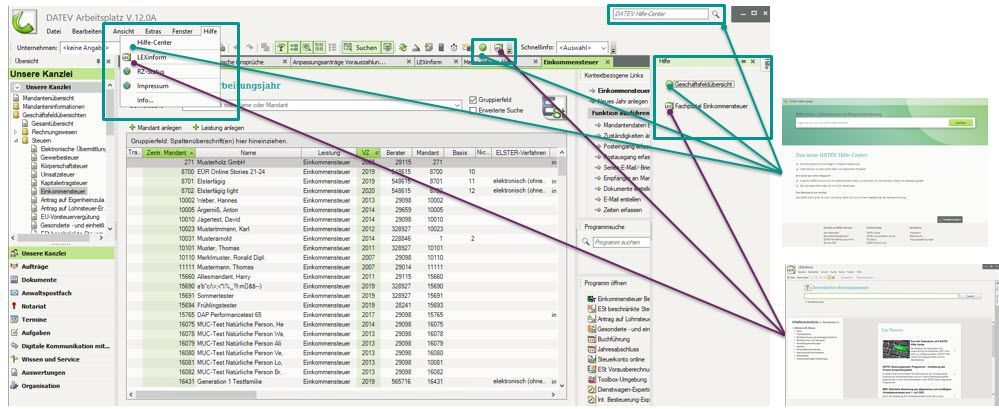Click the DATEV green logo icon

coord(24,22)
